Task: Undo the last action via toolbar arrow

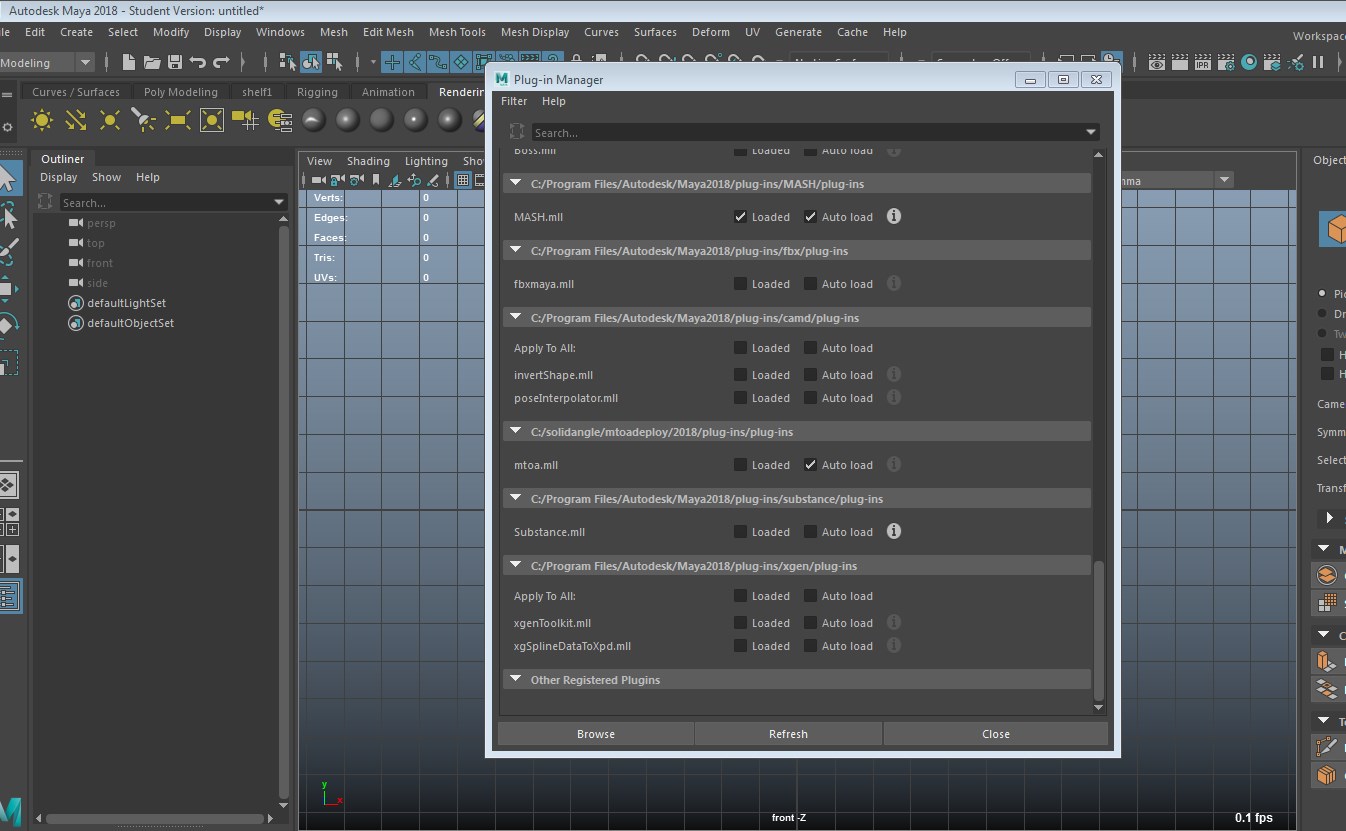Action: pyautogui.click(x=197, y=62)
